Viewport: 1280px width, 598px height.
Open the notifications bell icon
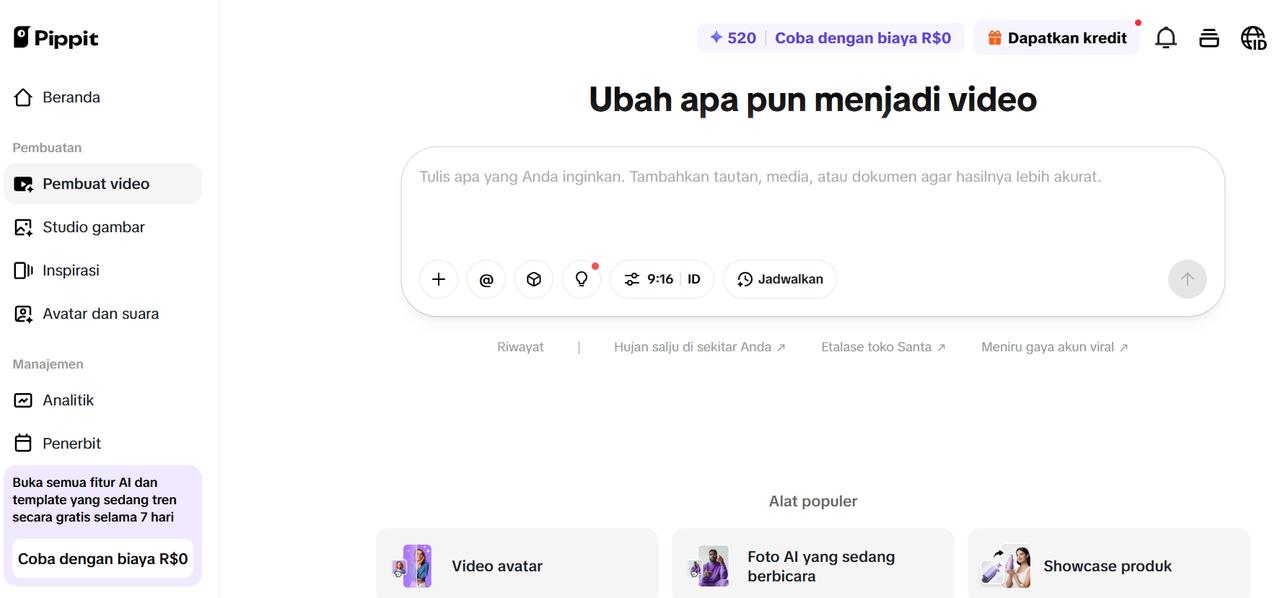1165,36
